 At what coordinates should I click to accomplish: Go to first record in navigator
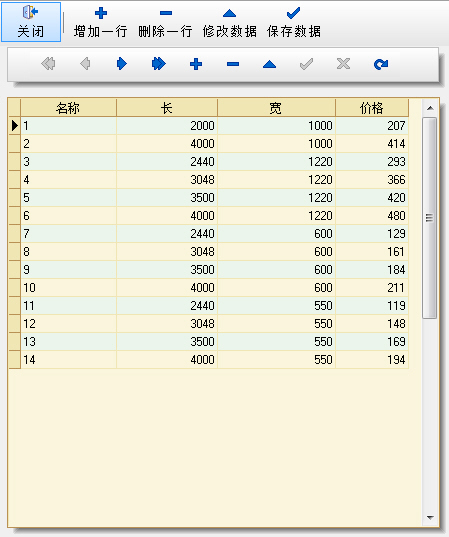pos(48,64)
